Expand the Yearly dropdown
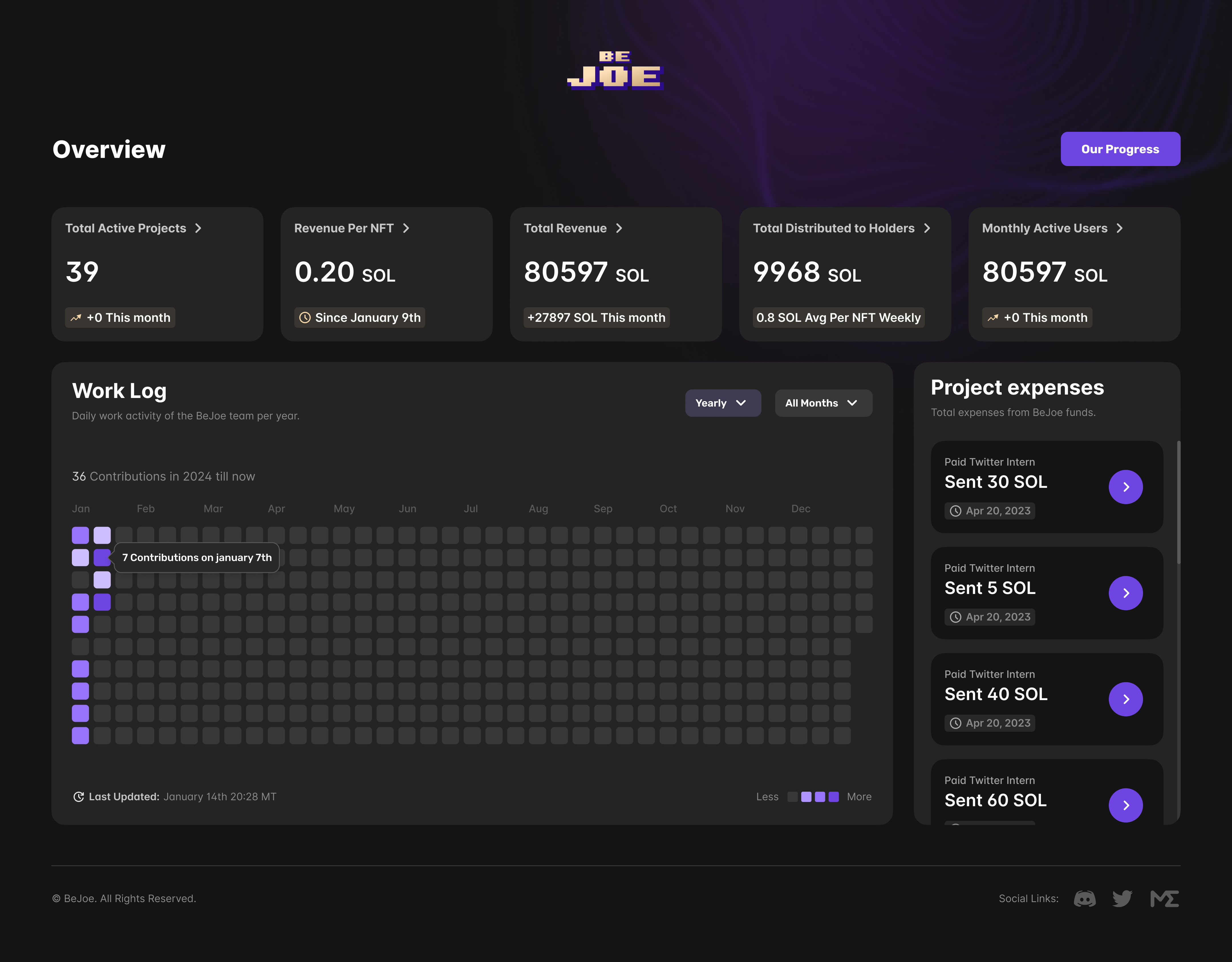The height and width of the screenshot is (962, 1232). click(723, 403)
